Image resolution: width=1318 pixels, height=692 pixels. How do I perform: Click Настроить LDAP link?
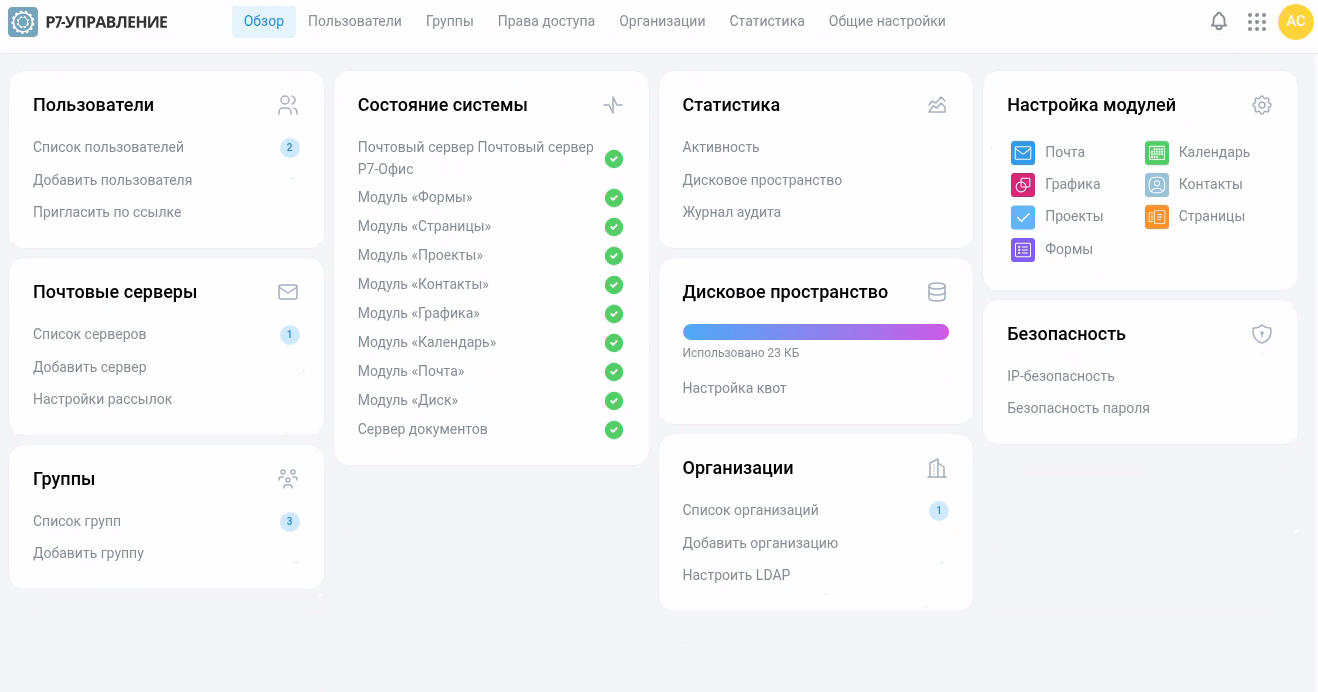737,575
